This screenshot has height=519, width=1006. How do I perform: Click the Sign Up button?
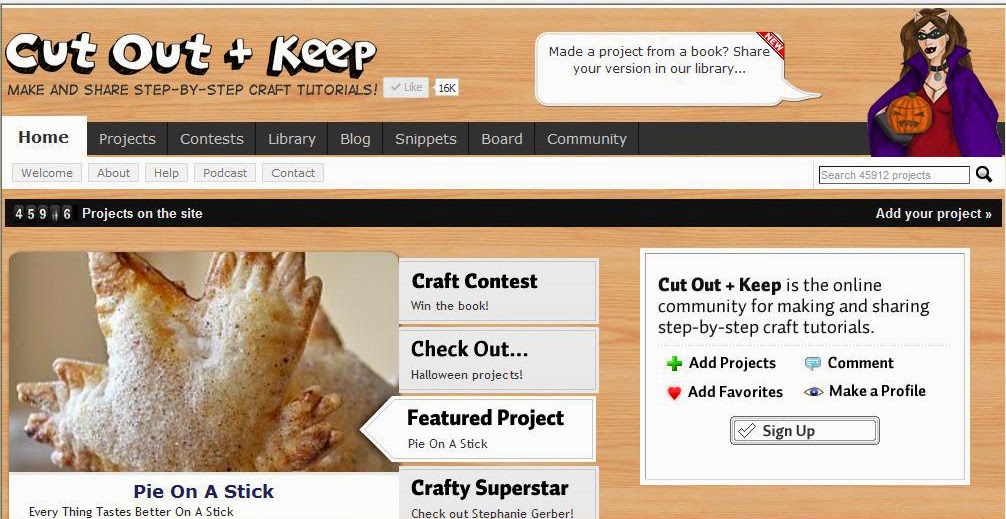[805, 430]
